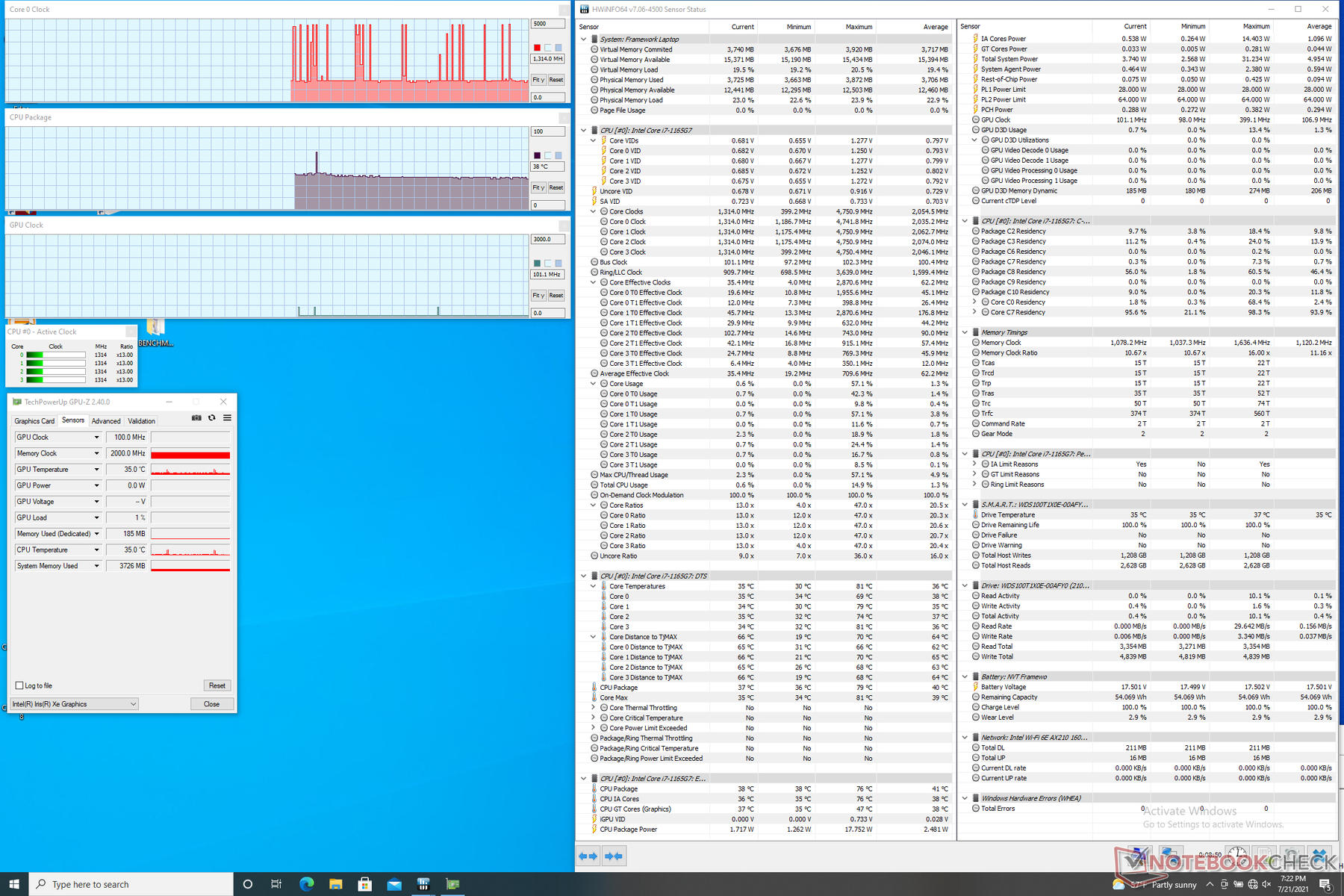The width and height of the screenshot is (1344, 896).
Task: Close the Core 0 Clock graph window
Action: pos(564,10)
